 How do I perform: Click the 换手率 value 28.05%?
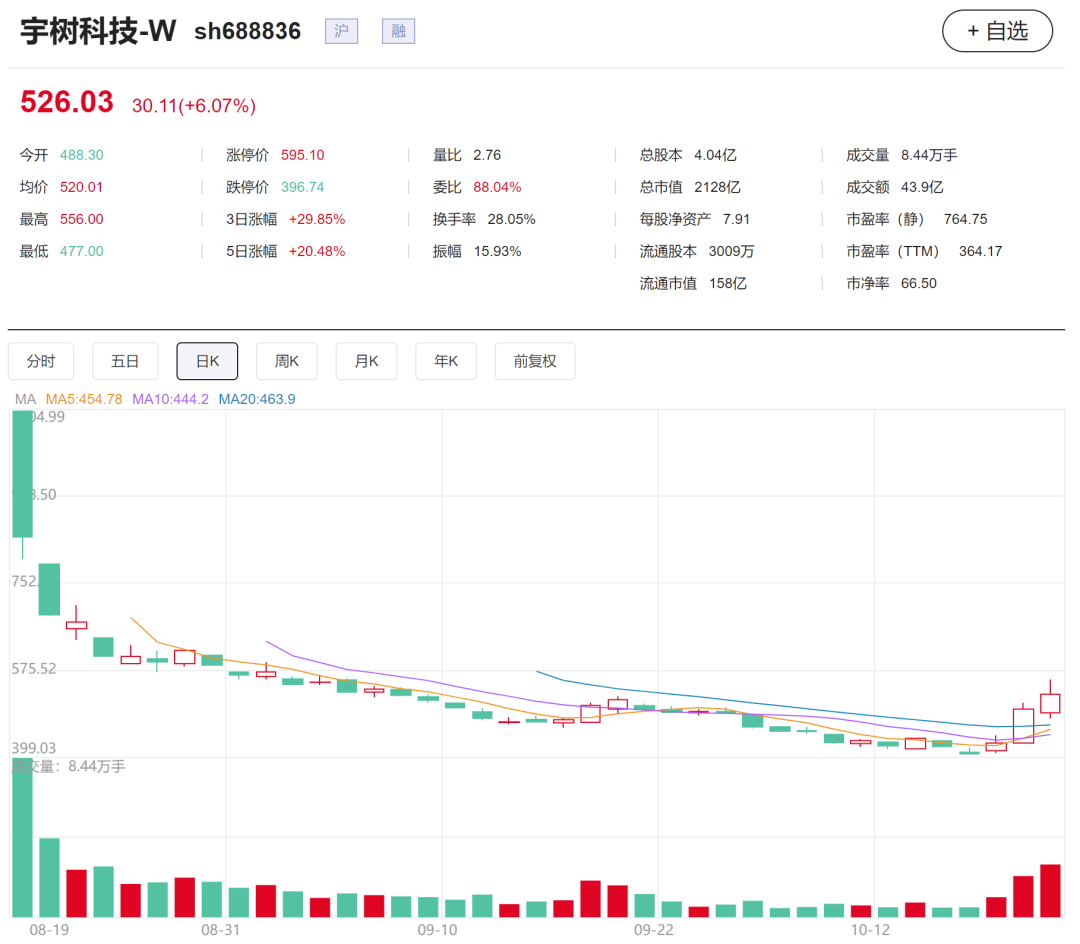click(x=511, y=219)
